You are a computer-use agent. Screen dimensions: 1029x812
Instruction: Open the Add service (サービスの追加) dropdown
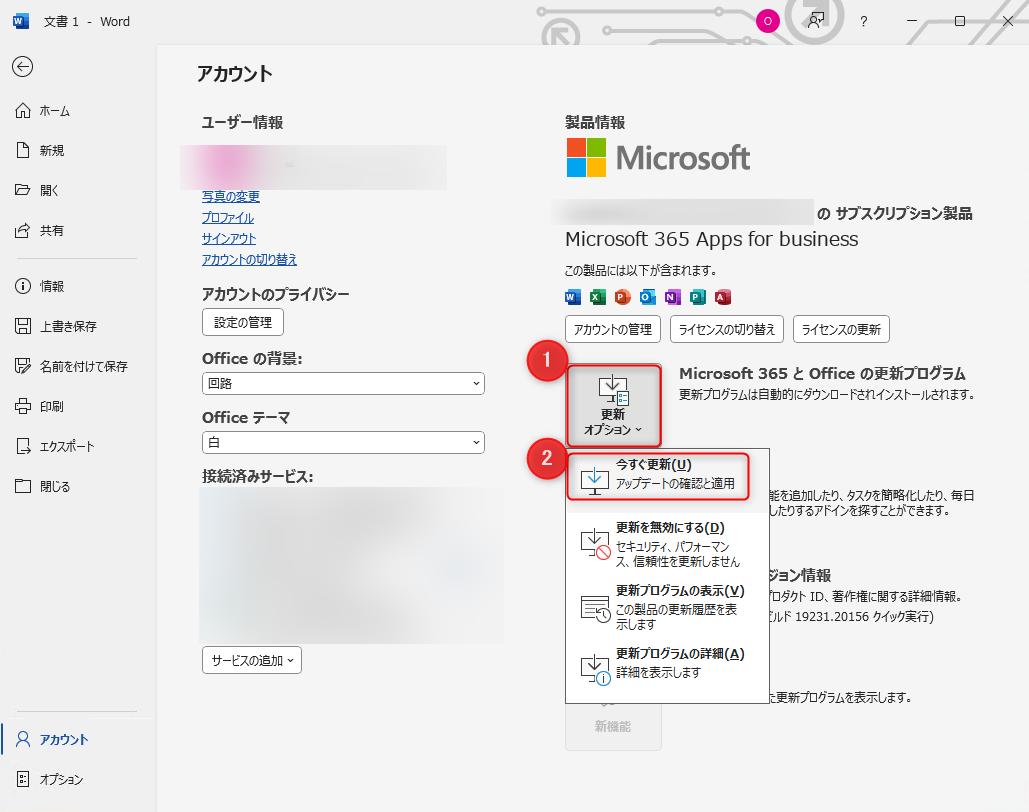pyautogui.click(x=251, y=660)
